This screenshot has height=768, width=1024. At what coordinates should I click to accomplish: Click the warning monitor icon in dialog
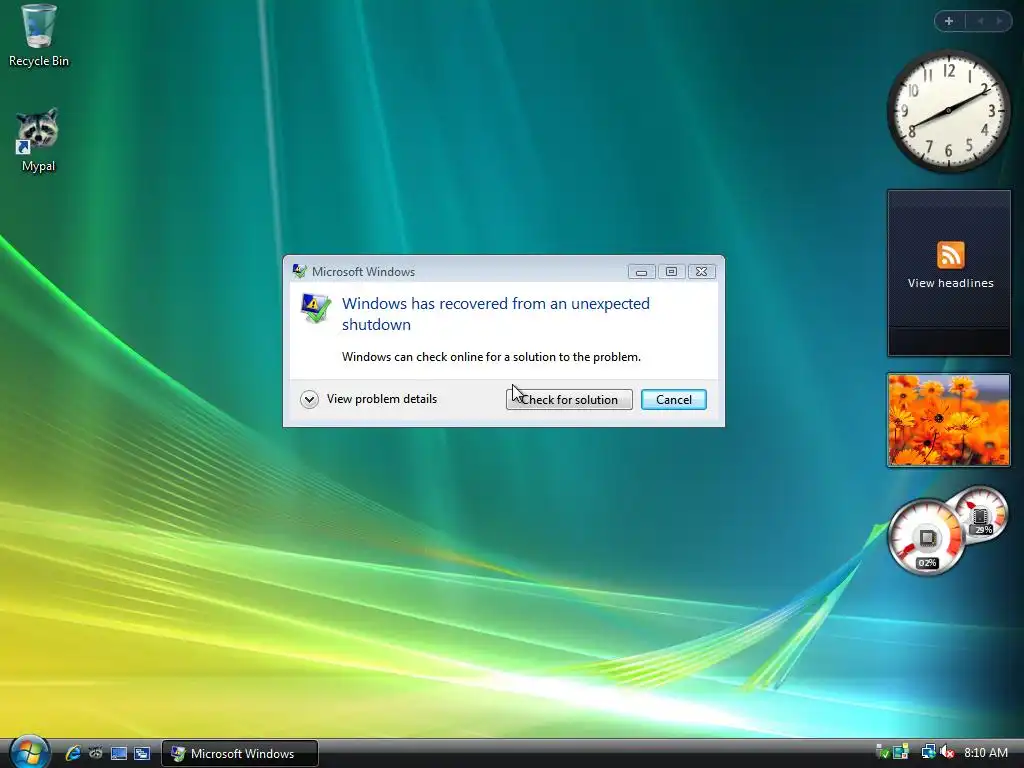tap(315, 308)
